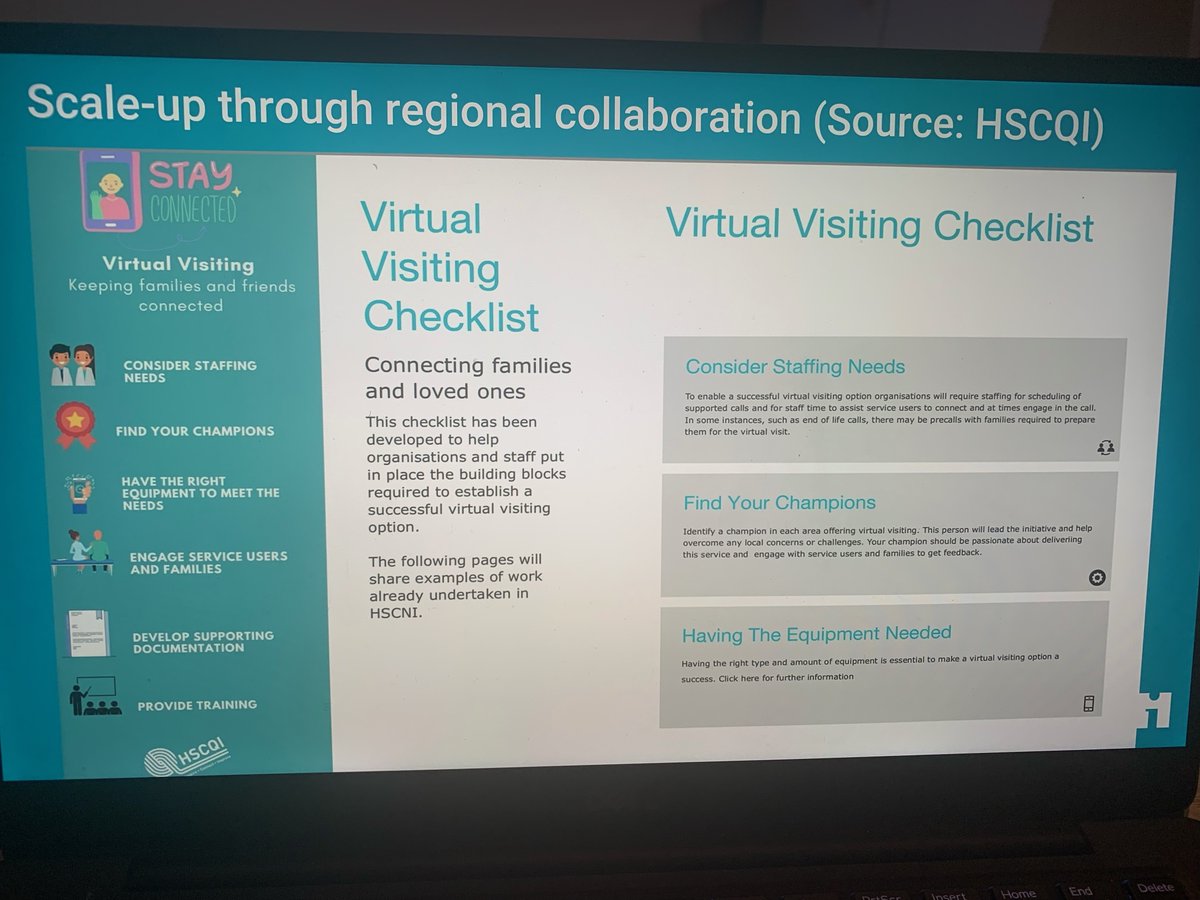
Task: Open the Find Your Champions heading
Action: click(x=779, y=503)
